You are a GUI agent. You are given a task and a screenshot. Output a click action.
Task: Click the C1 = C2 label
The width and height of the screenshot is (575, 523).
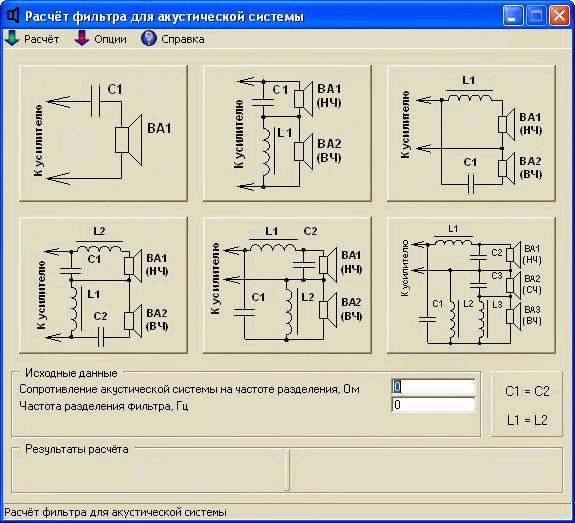(527, 391)
